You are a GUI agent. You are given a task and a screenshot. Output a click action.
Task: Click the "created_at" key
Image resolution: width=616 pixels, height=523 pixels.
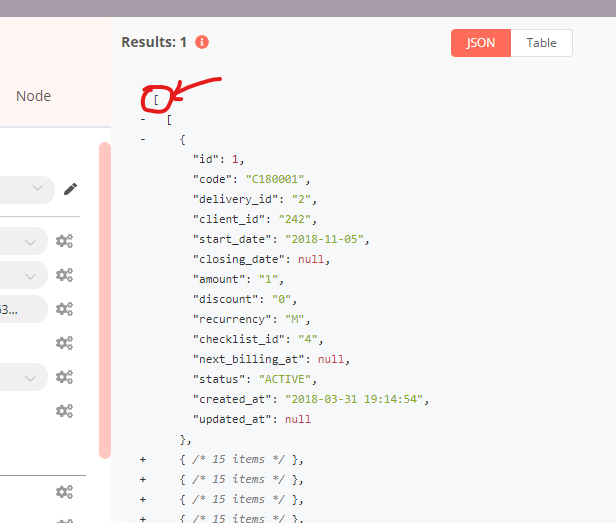click(x=232, y=399)
